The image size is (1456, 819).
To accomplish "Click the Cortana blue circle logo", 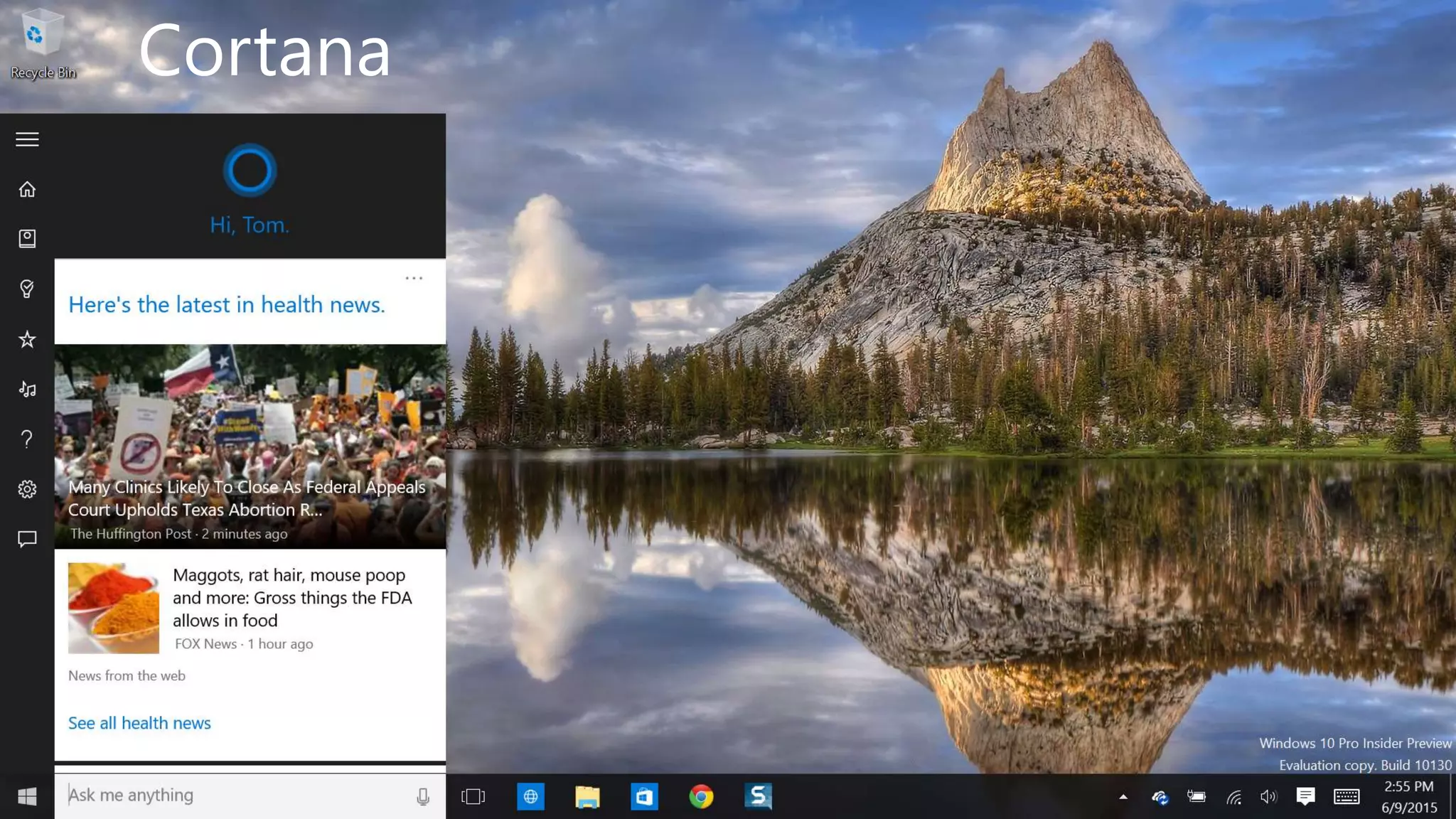I will [x=250, y=171].
